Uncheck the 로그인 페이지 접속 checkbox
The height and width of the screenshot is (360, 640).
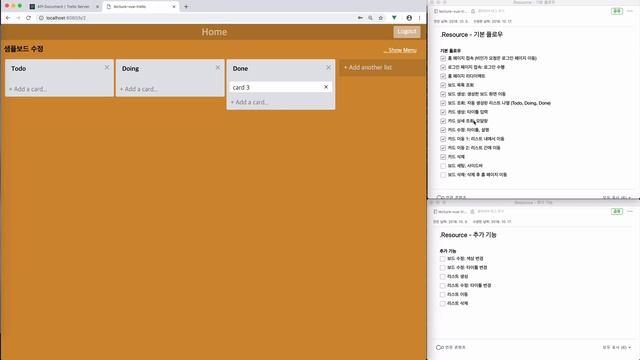click(x=443, y=67)
